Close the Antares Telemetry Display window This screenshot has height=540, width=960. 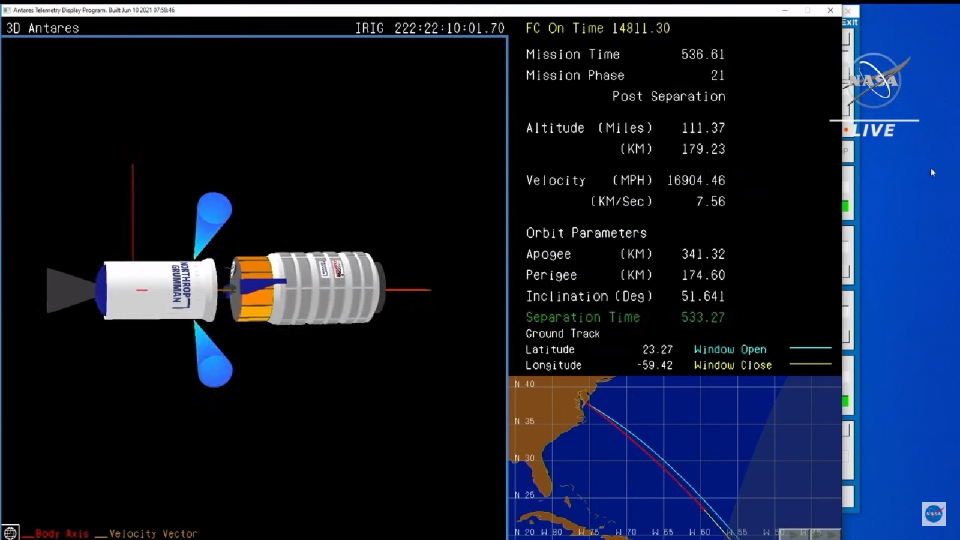point(830,10)
